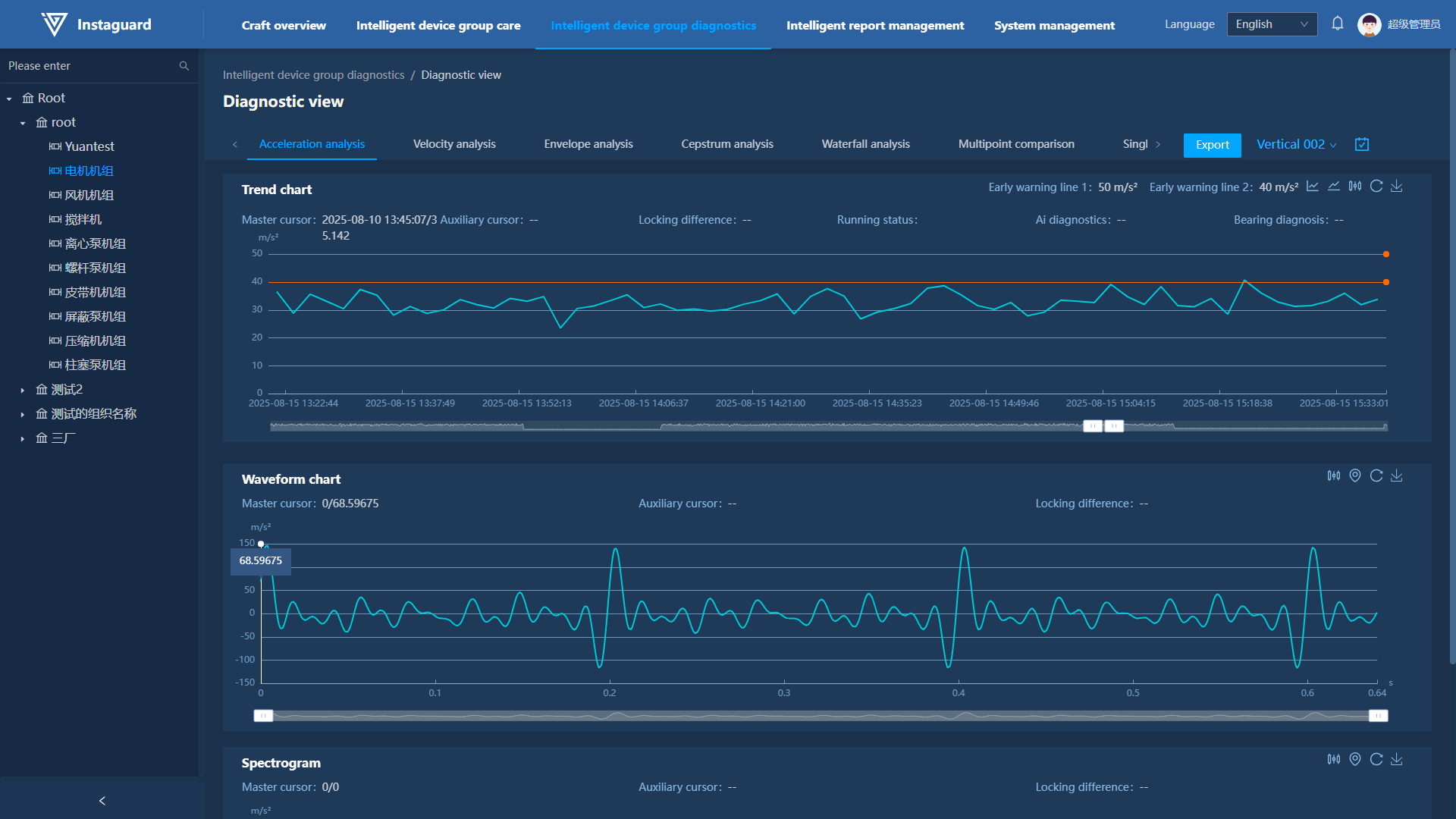This screenshot has height=819, width=1456.
Task: Expand the 测试2 tree node
Action: pyautogui.click(x=23, y=390)
